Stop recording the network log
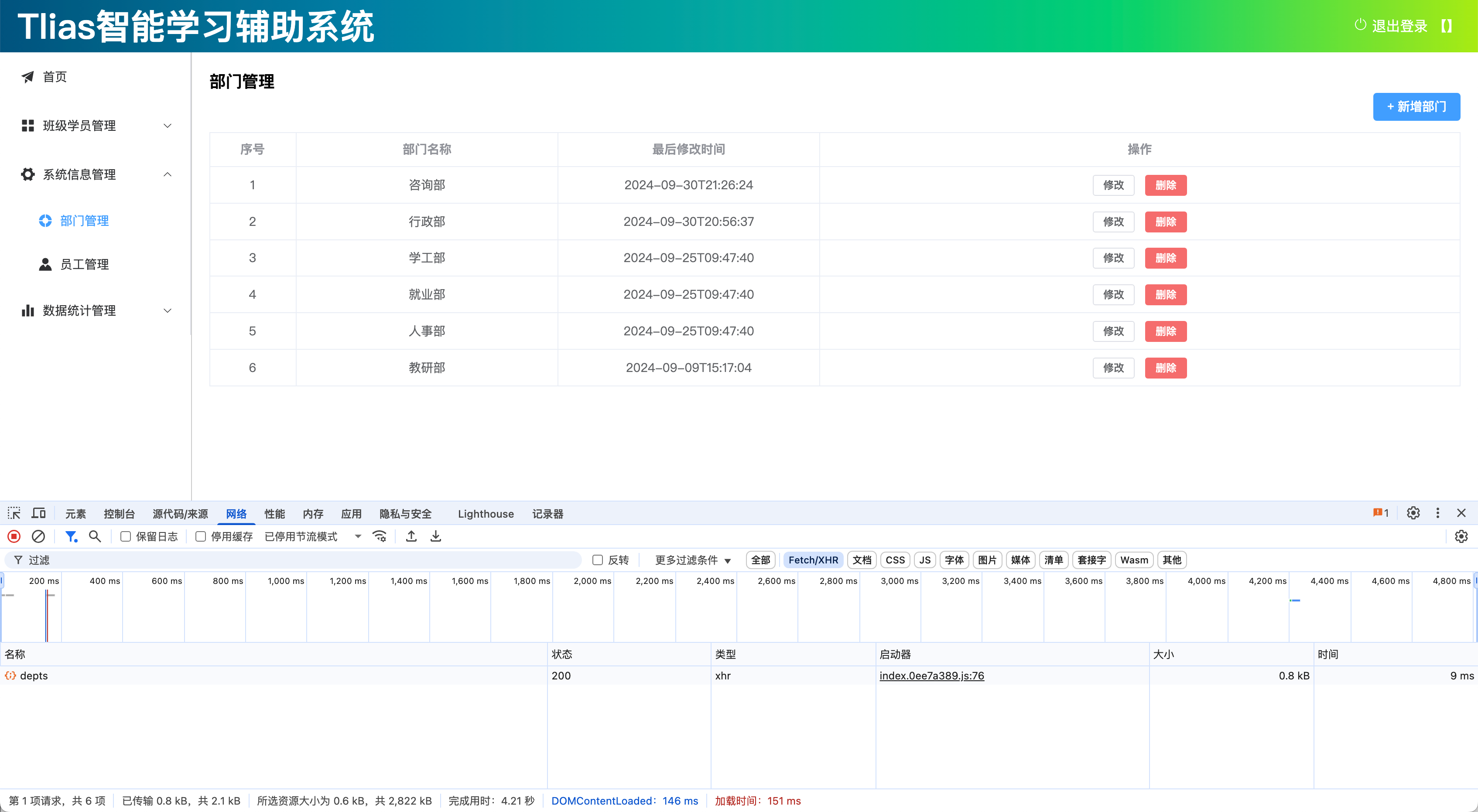The image size is (1478, 812). (x=13, y=536)
